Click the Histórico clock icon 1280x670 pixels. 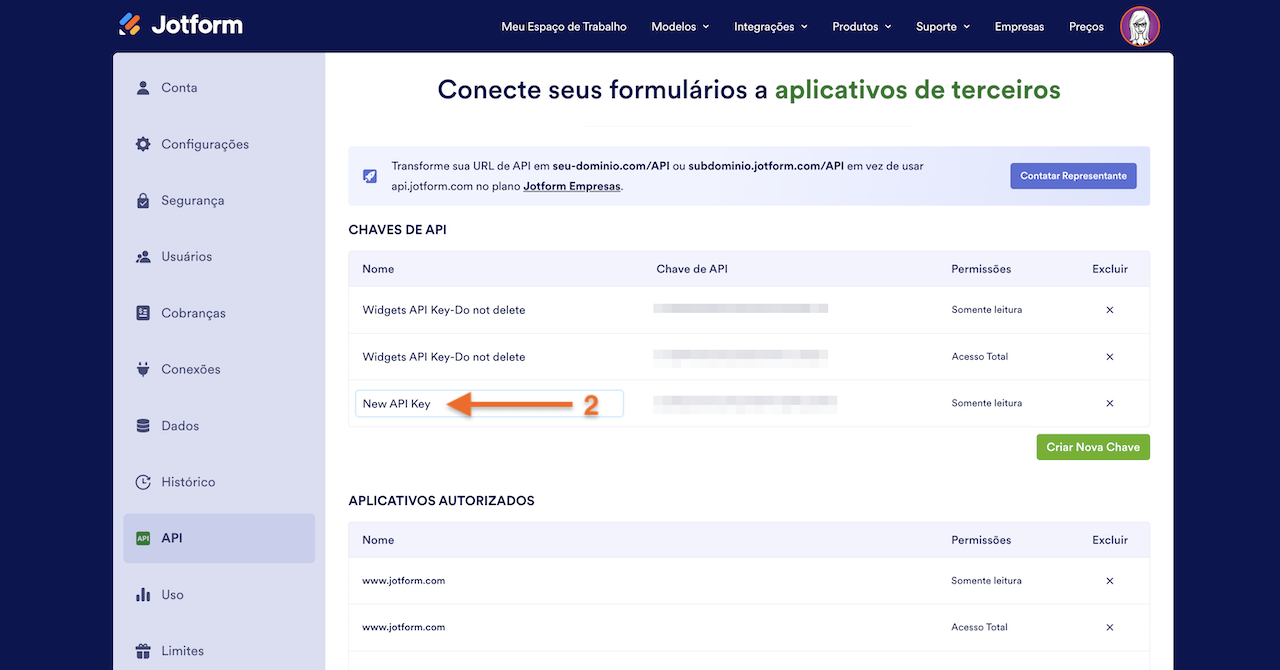point(143,482)
